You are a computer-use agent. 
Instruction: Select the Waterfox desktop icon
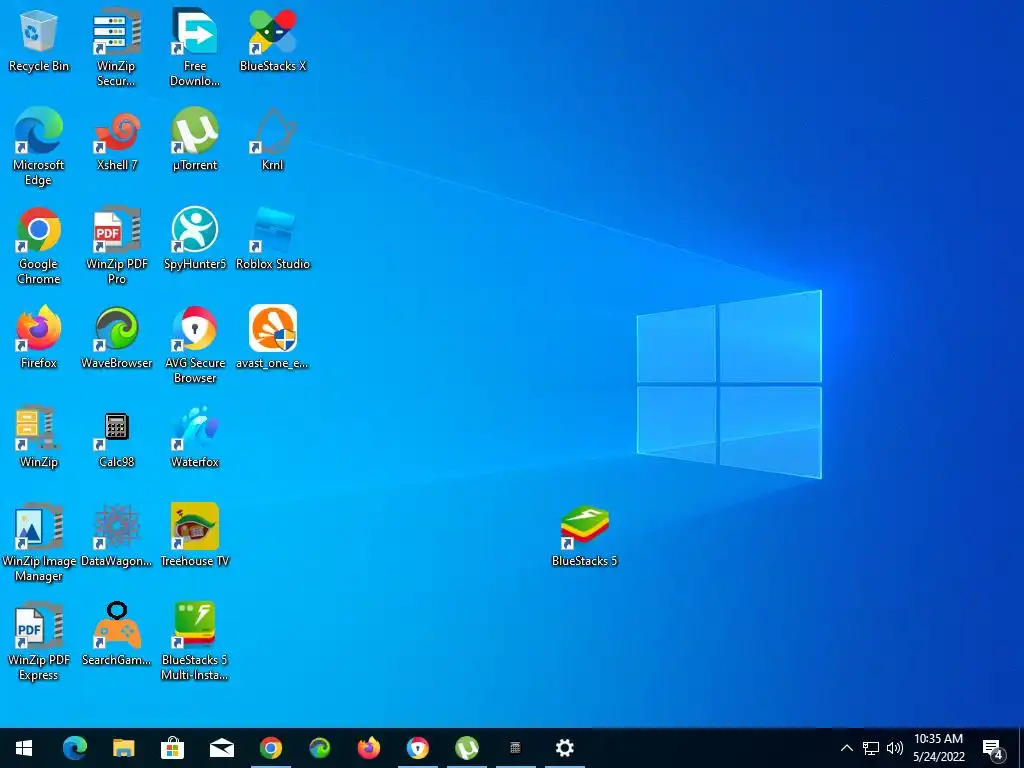[195, 437]
